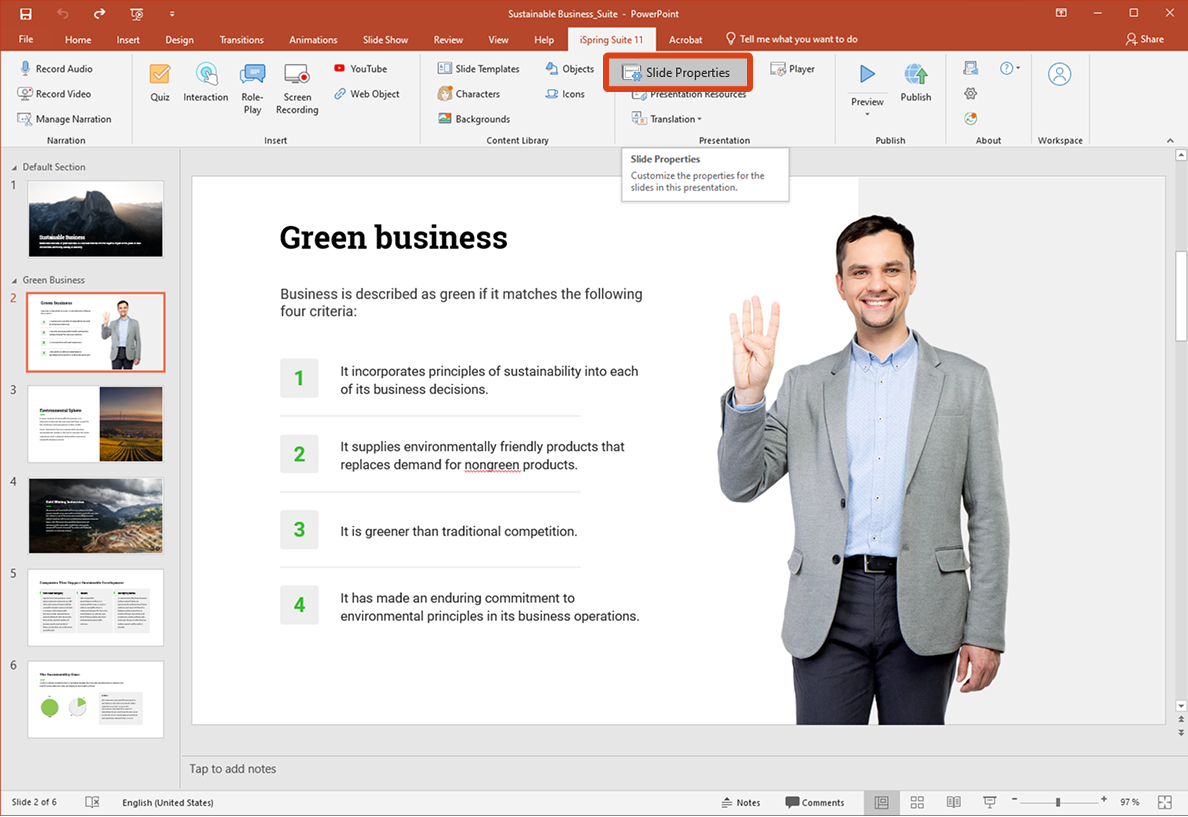Toggle the Comments pane
Image resolution: width=1188 pixels, height=817 pixels.
pos(815,802)
